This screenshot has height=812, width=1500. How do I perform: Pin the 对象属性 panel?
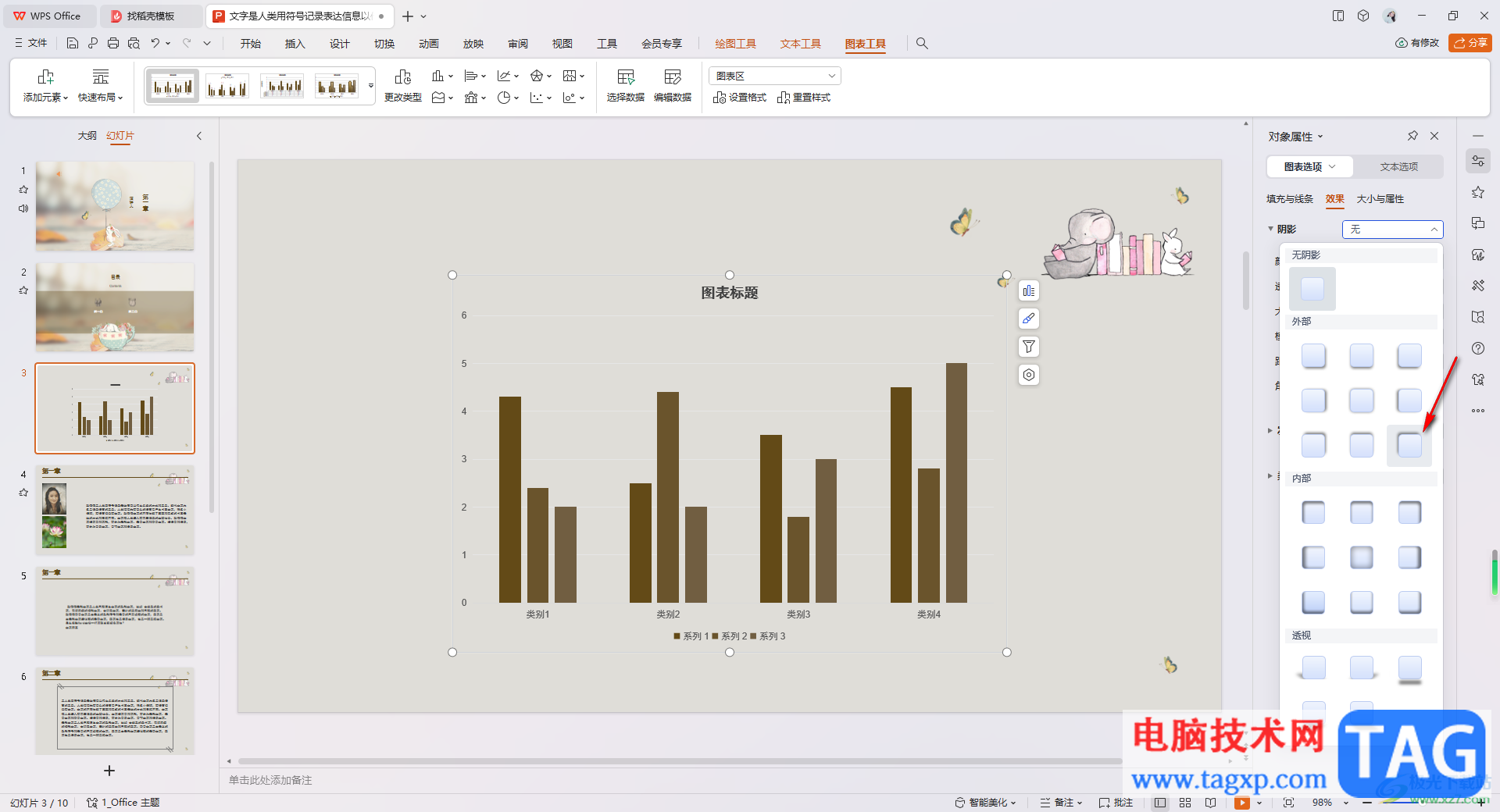tap(1412, 136)
